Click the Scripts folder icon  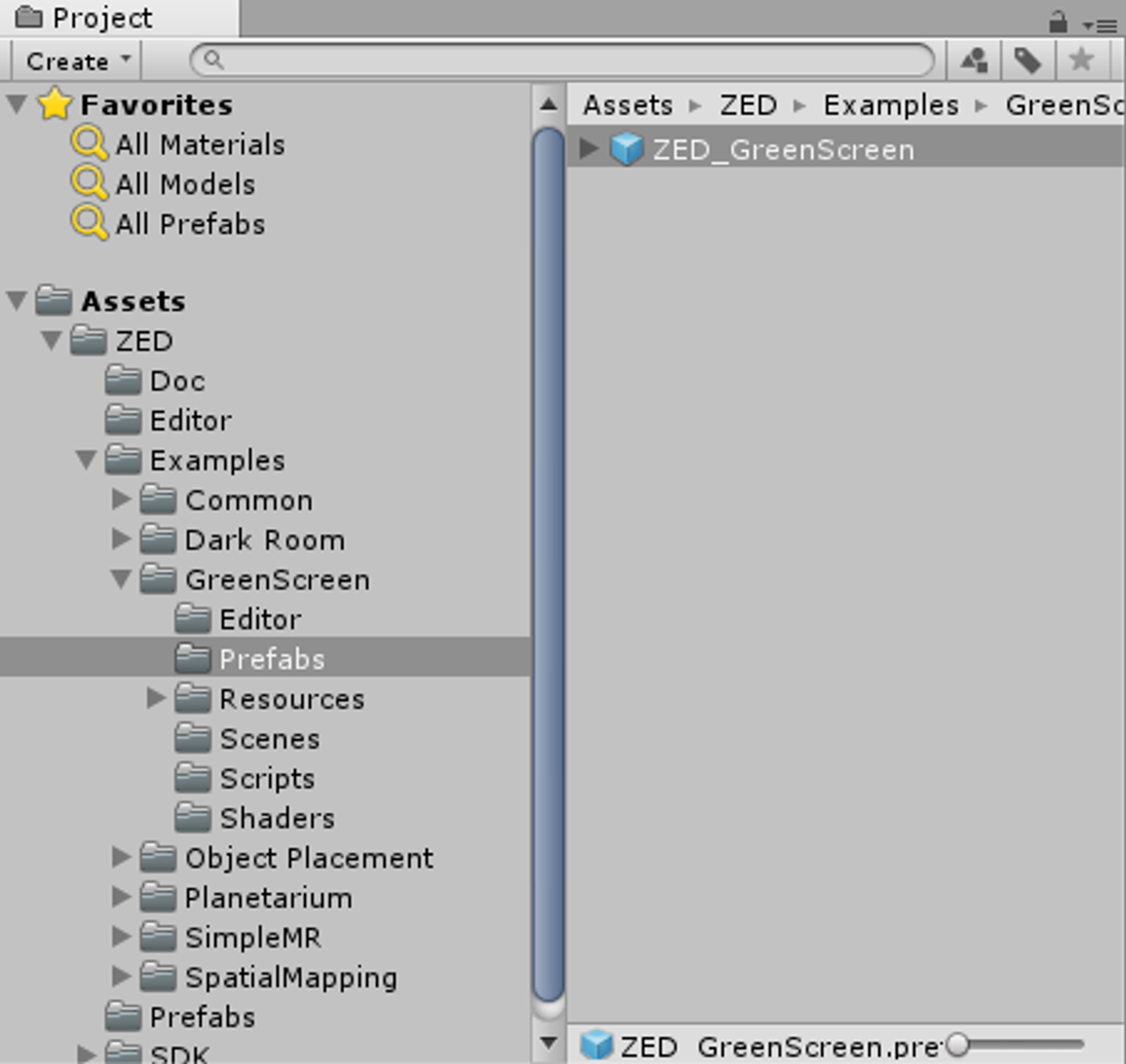point(192,778)
